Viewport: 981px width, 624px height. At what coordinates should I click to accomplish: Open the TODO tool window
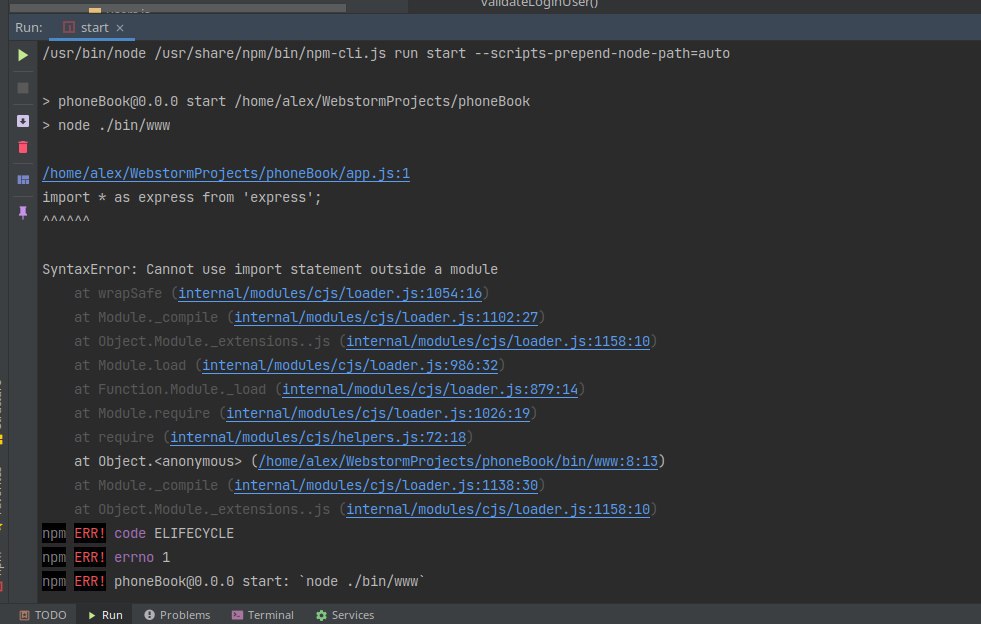click(43, 615)
